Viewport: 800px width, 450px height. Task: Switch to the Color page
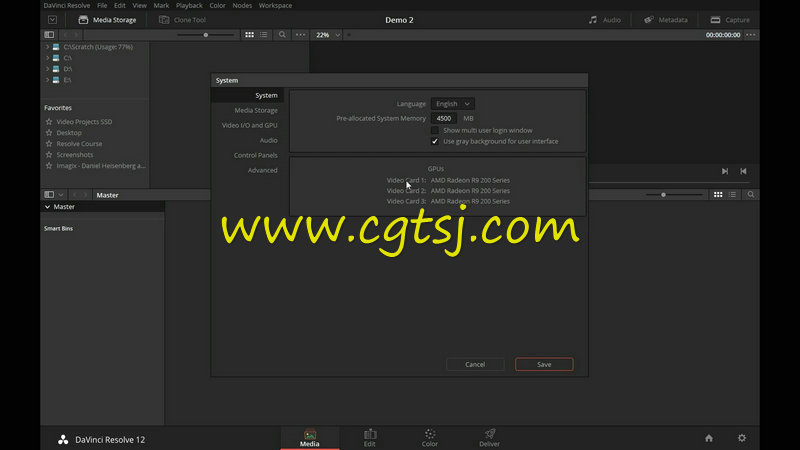pos(430,438)
